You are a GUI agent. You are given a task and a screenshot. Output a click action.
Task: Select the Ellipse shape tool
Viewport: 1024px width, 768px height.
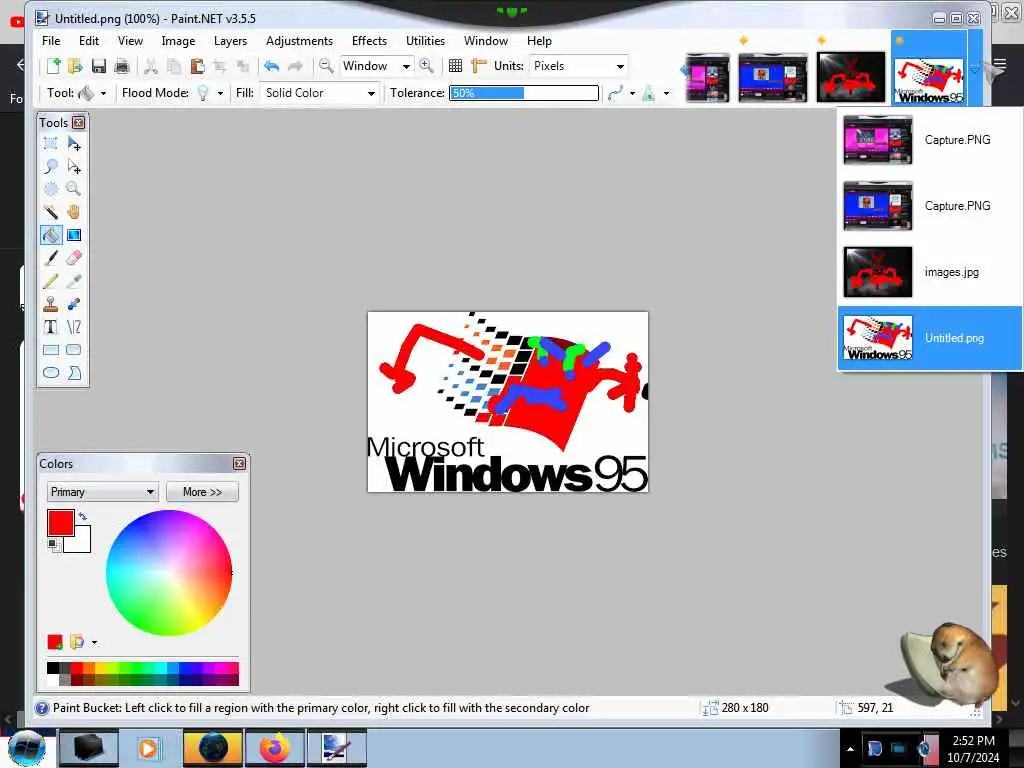pyautogui.click(x=51, y=373)
